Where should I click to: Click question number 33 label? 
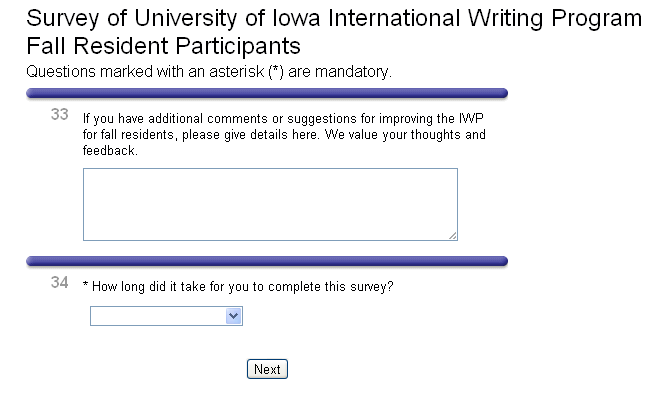click(59, 115)
